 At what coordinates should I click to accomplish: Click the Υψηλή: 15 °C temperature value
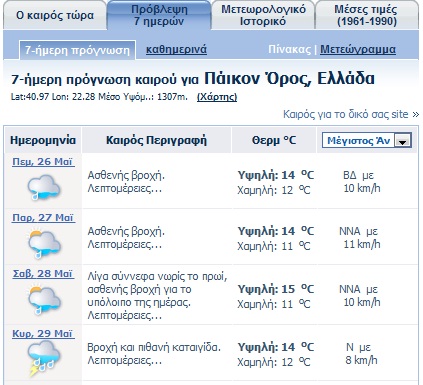pyautogui.click(x=276, y=289)
